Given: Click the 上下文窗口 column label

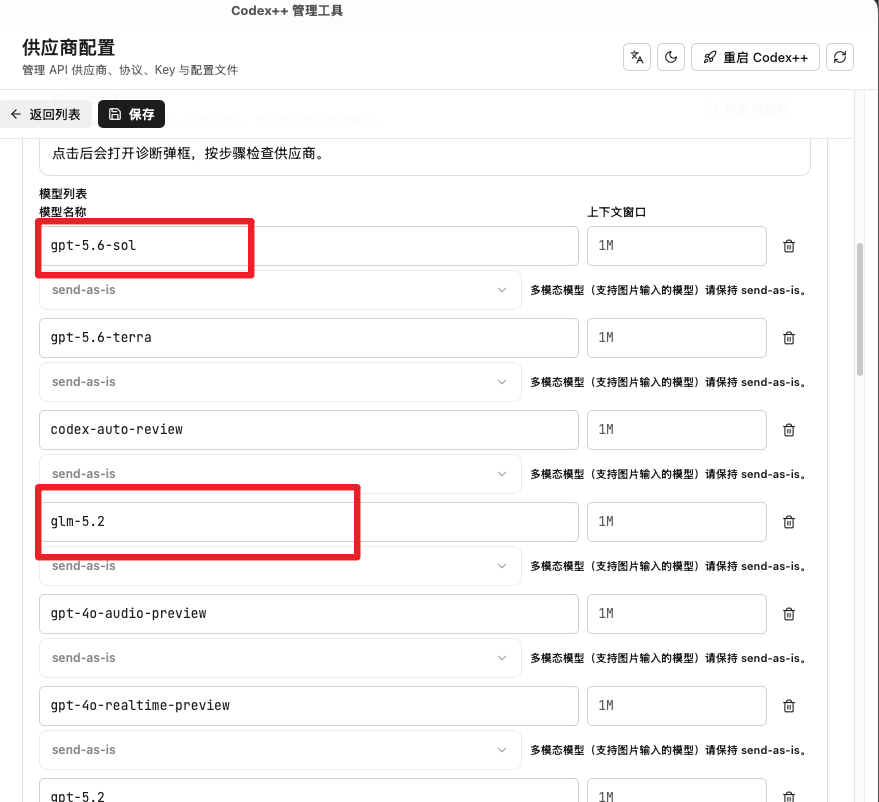Looking at the screenshot, I should tap(616, 212).
